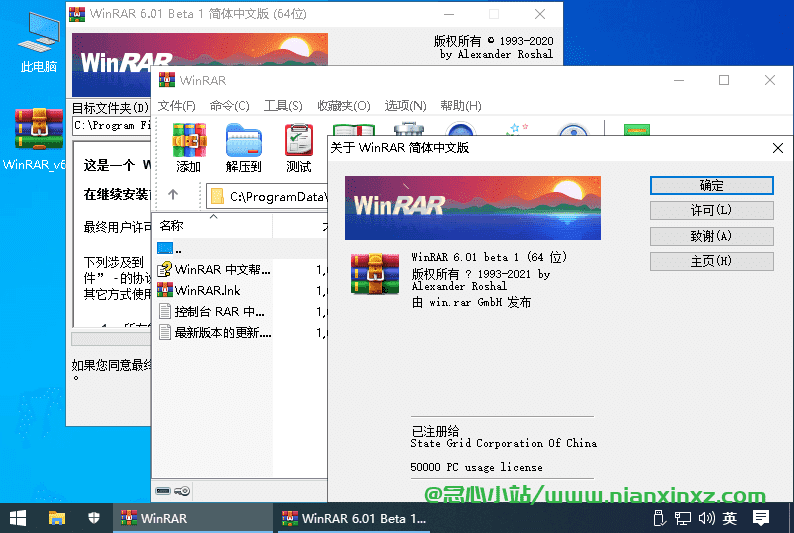Go up one folder level with arrow
The height and width of the screenshot is (533, 794).
coord(173,194)
